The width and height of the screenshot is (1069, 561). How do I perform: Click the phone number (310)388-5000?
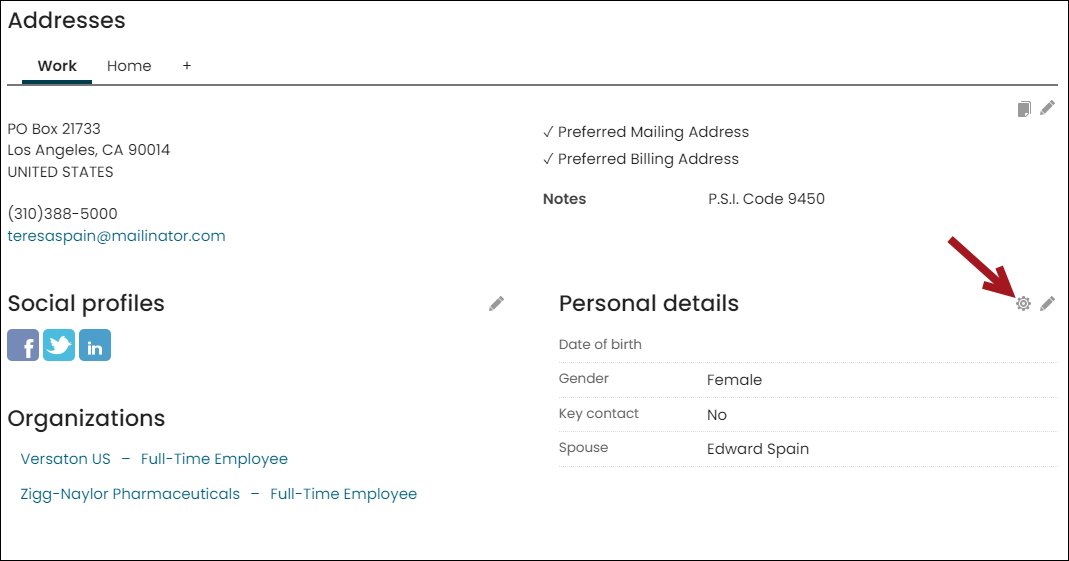pos(63,213)
